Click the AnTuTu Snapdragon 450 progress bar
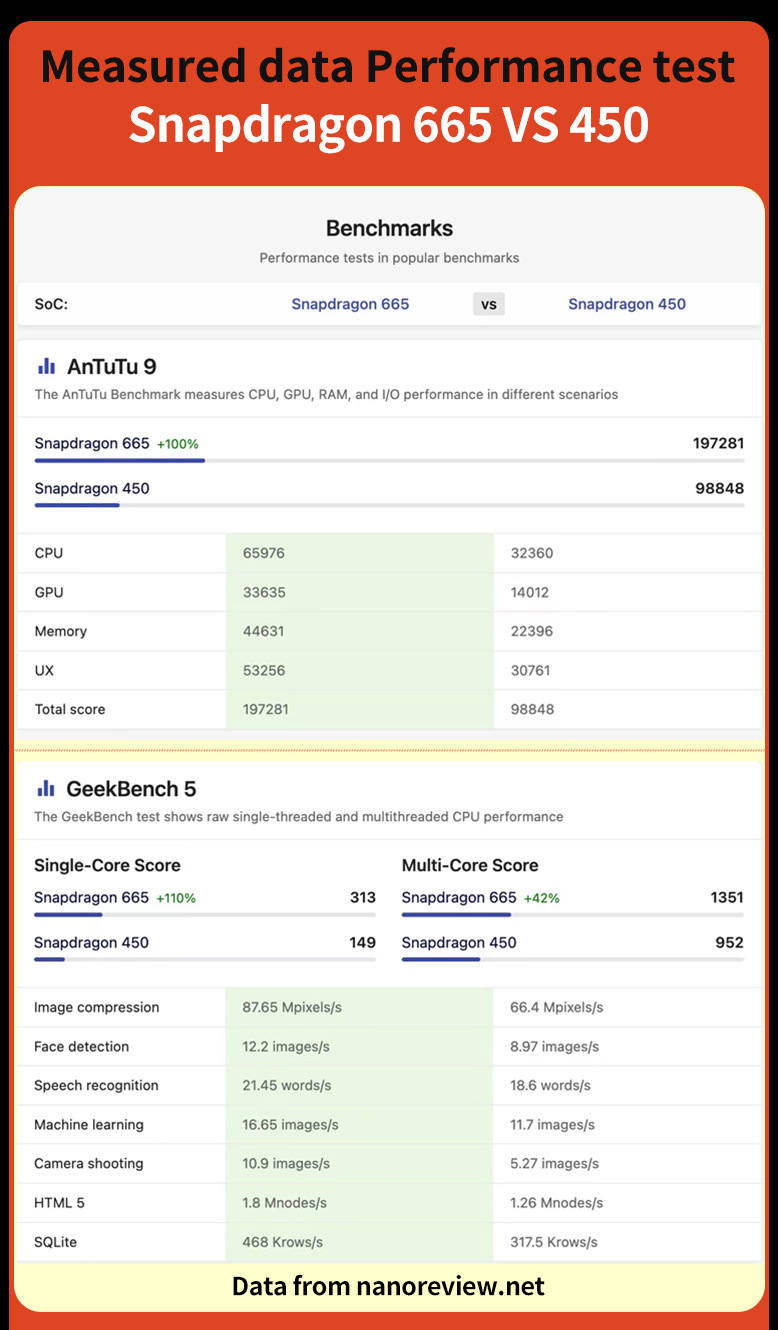Screen dimensions: 778x1330 [x=389, y=505]
